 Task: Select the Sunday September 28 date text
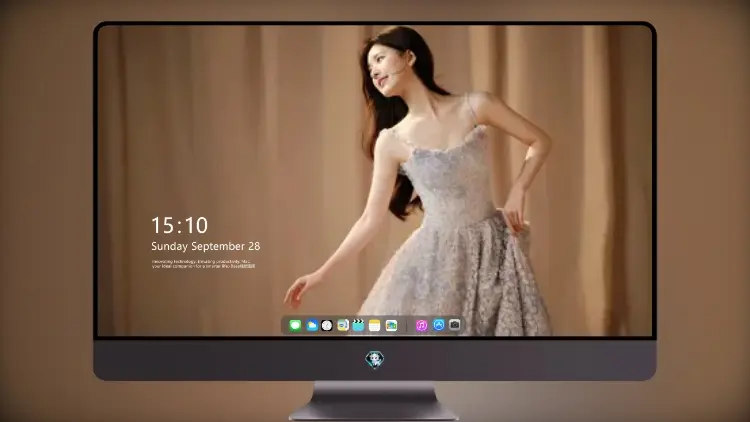coord(206,246)
